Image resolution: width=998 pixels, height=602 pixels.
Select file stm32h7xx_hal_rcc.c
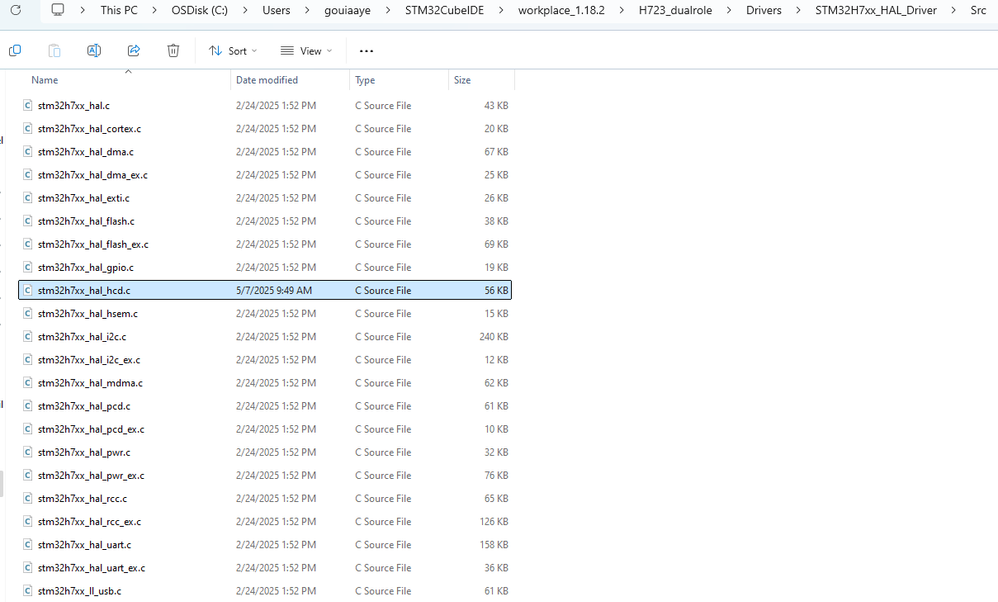coord(265,498)
